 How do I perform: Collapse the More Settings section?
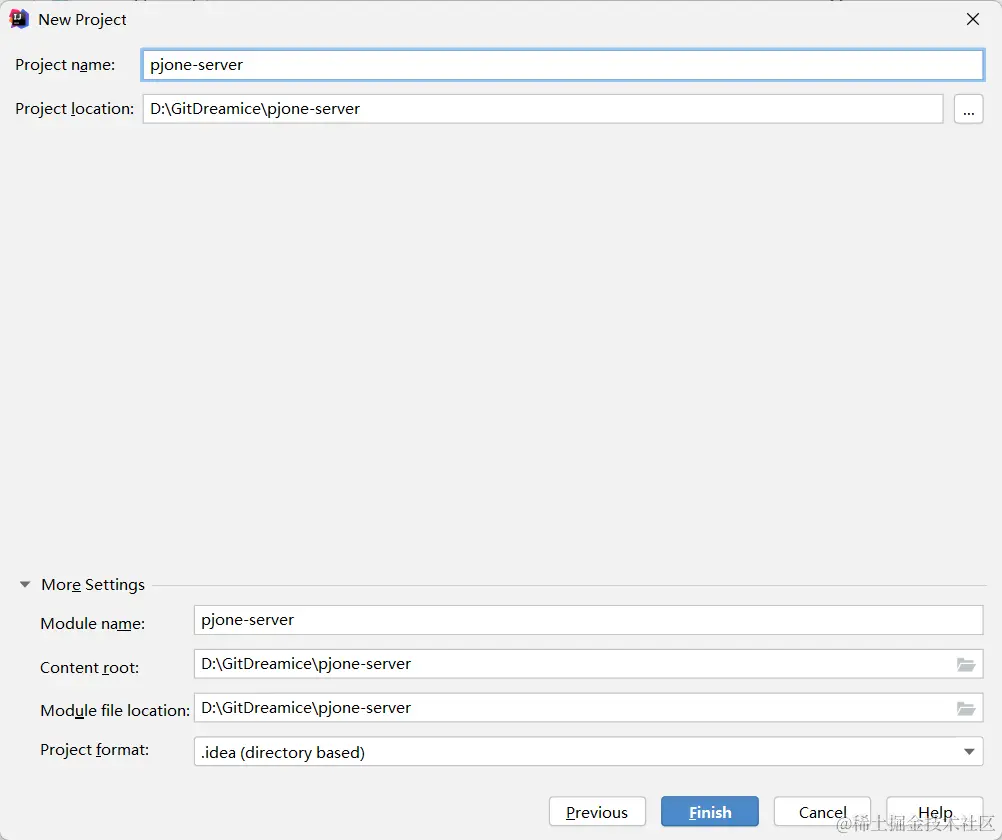click(x=25, y=584)
